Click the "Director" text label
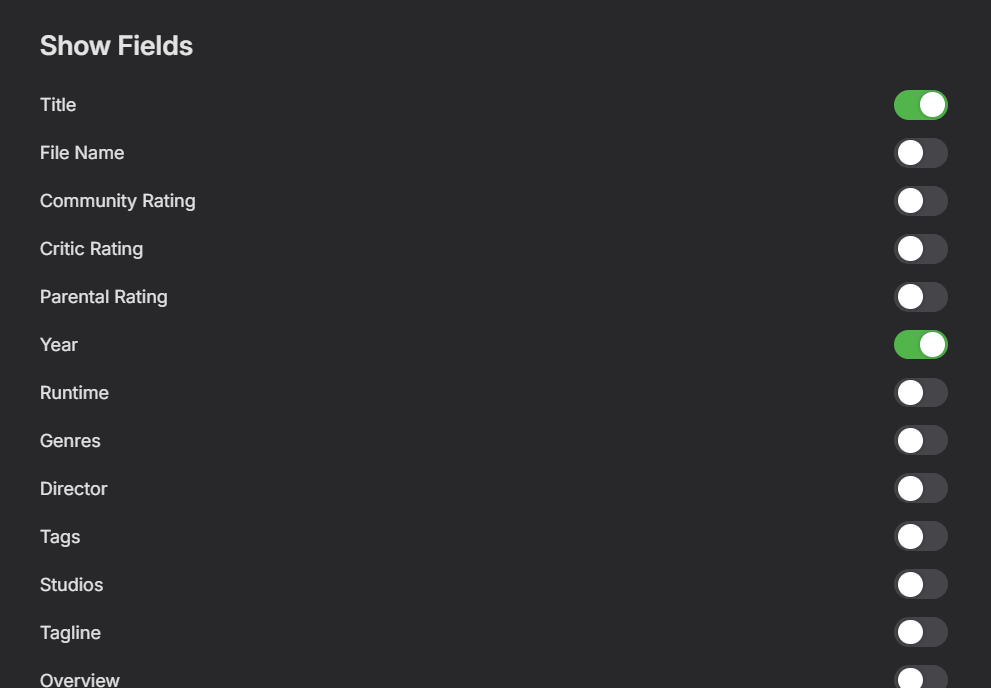The image size is (991, 688). click(73, 489)
